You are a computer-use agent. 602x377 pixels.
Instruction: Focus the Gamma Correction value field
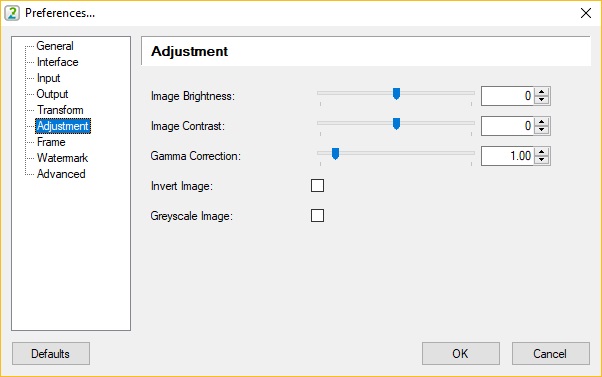click(507, 156)
